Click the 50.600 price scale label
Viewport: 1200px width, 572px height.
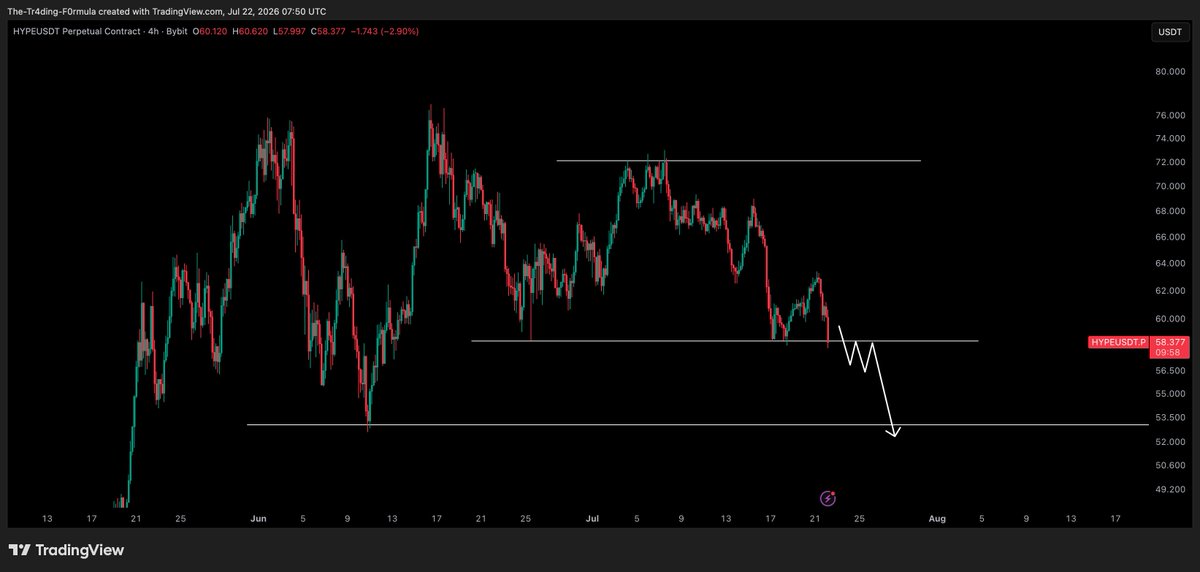(x=1168, y=465)
